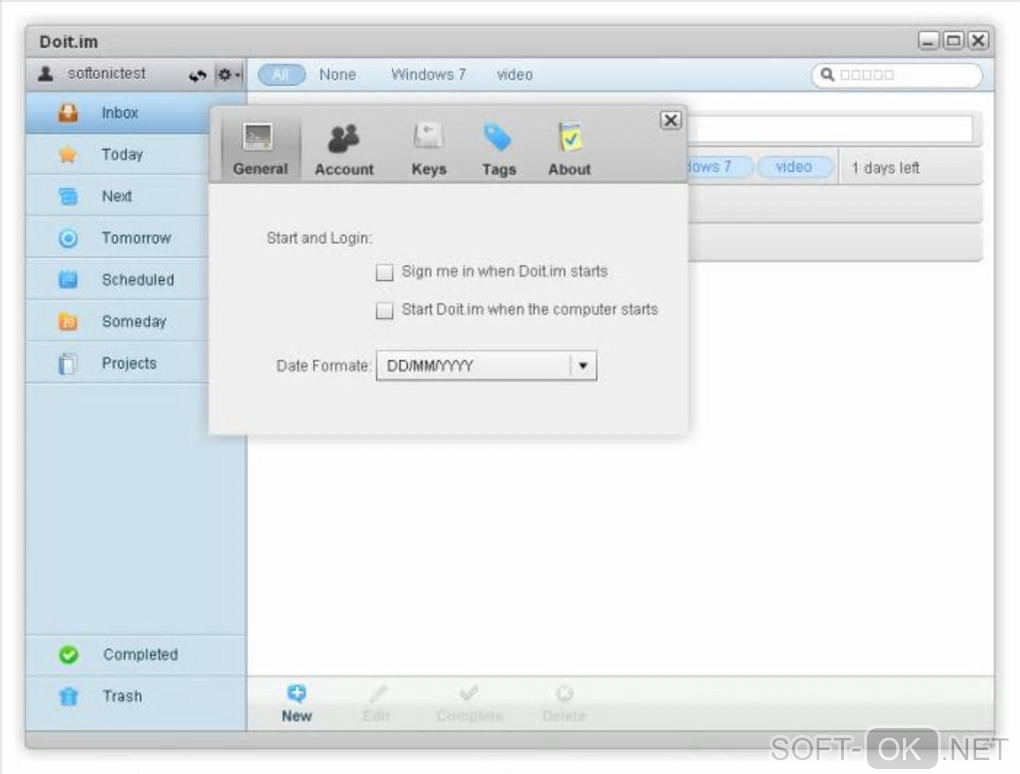This screenshot has height=774, width=1020.
Task: Select the None tag filter
Action: tap(338, 75)
